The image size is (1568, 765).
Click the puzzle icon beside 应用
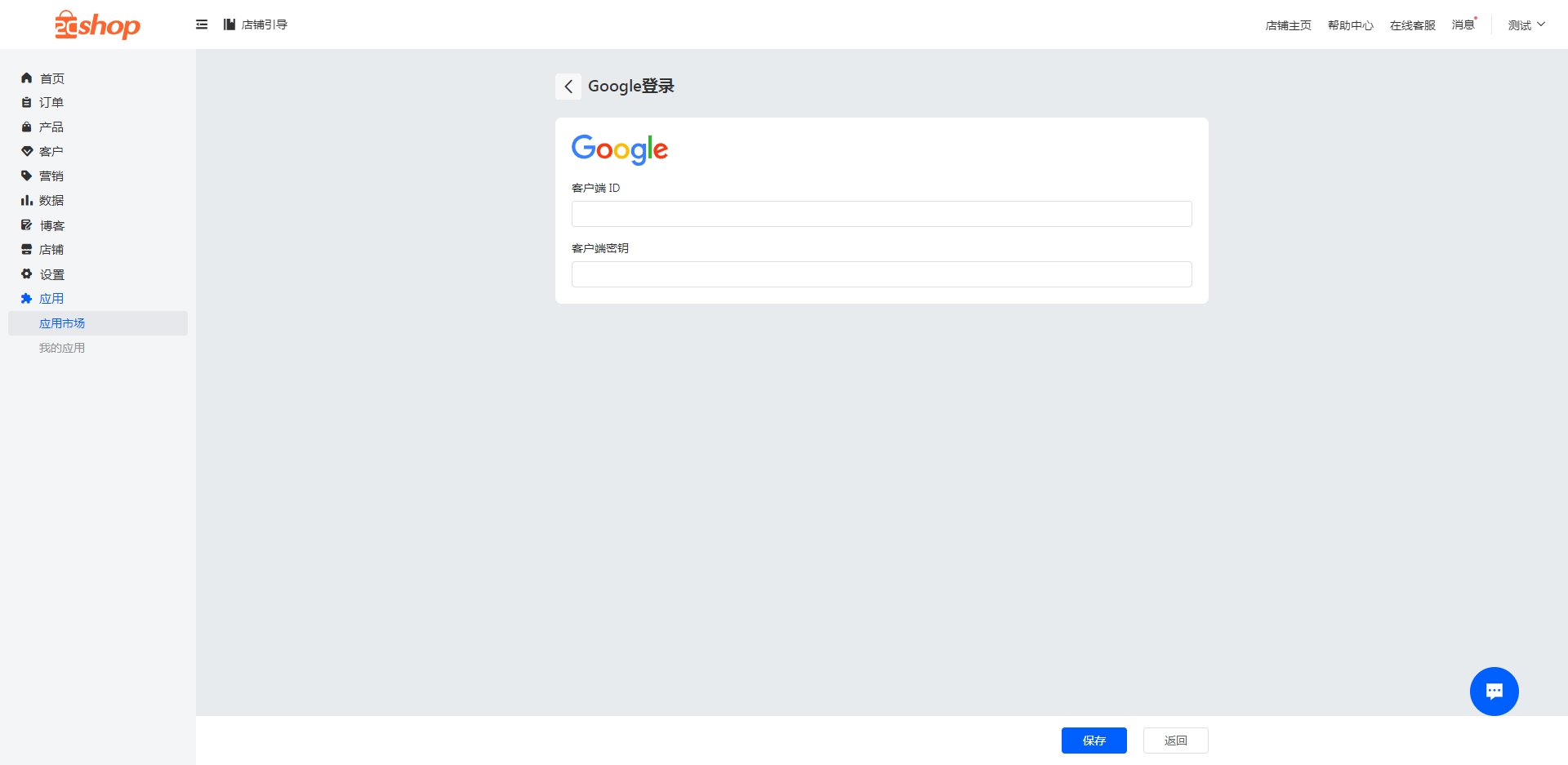(x=26, y=299)
